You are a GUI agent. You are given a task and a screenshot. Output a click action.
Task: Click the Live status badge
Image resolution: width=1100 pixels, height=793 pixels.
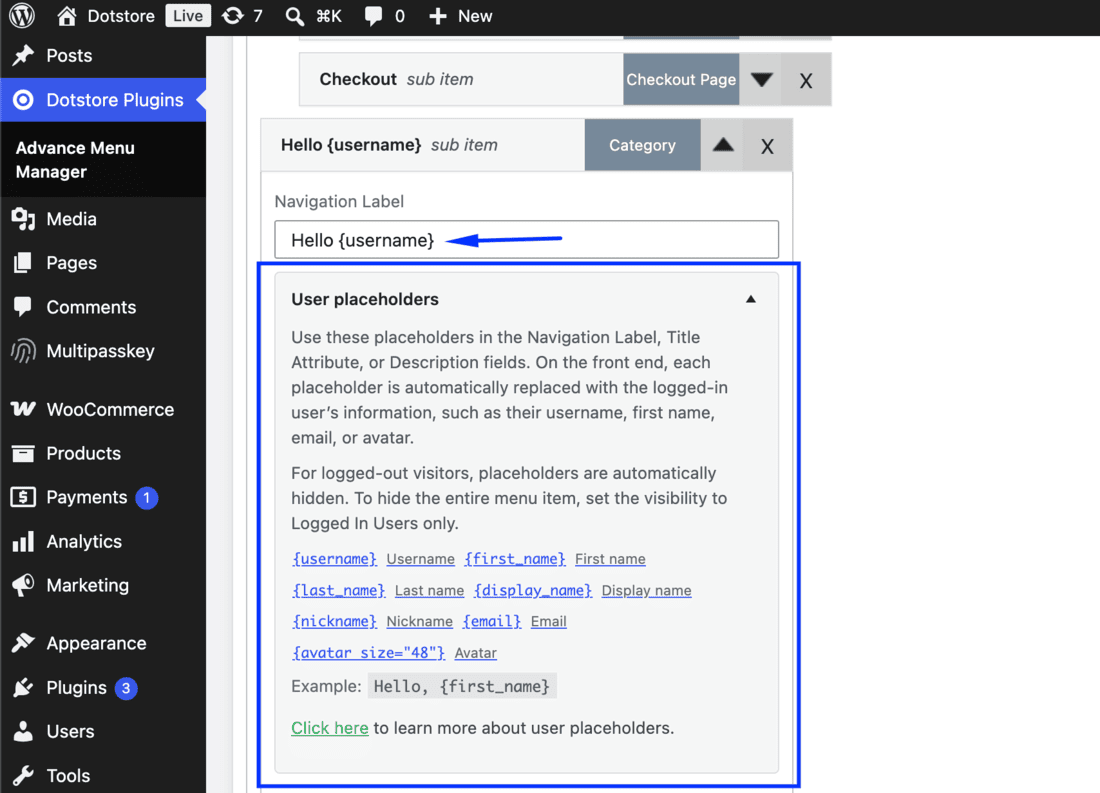pos(188,15)
